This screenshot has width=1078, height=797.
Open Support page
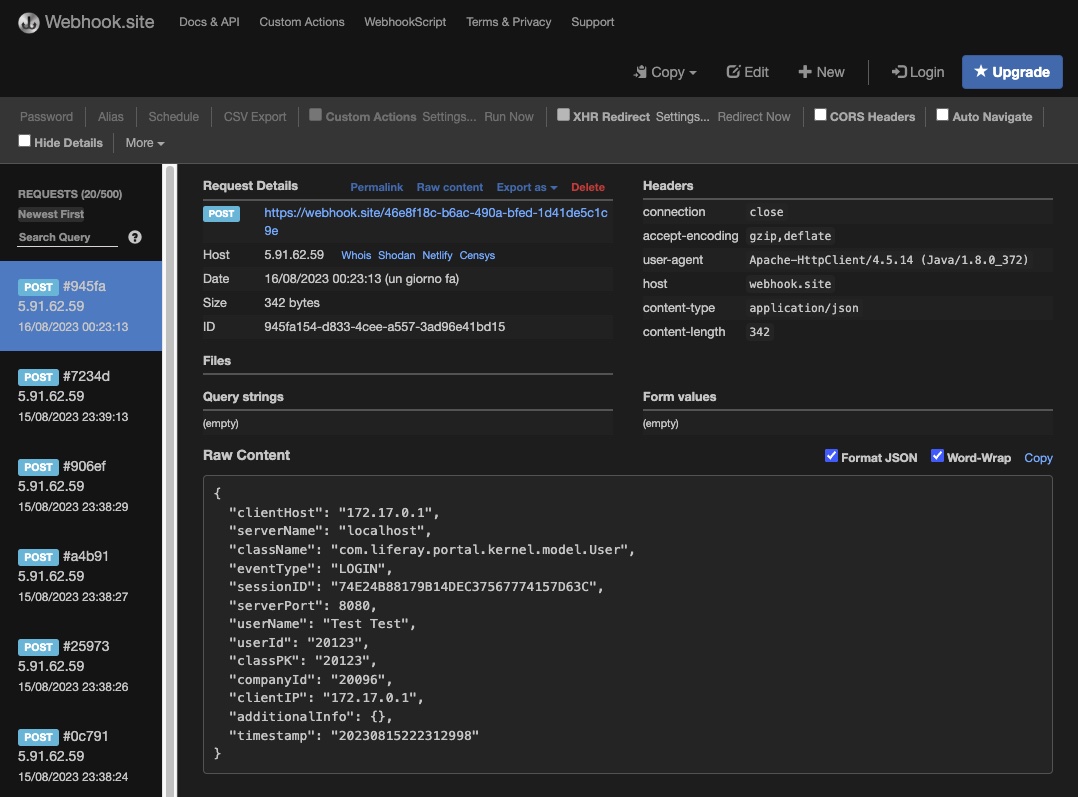click(593, 22)
